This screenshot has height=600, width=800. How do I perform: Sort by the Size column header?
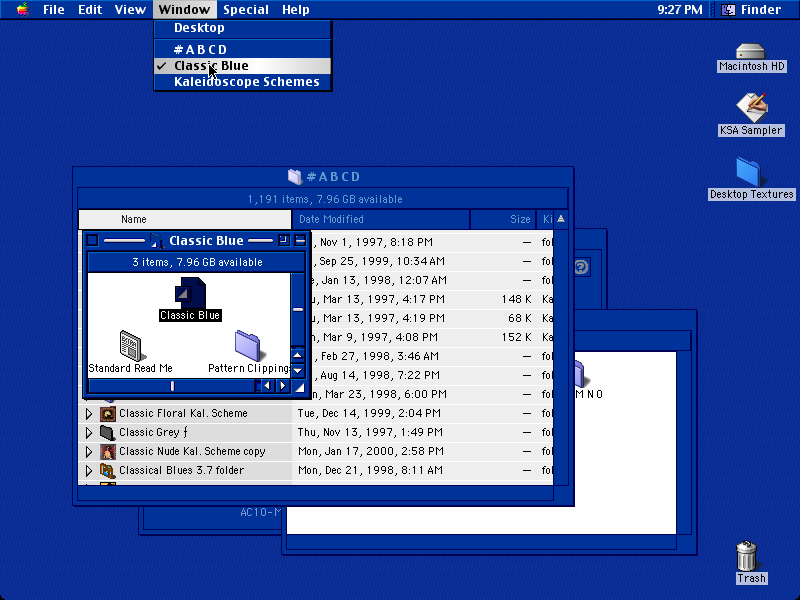pyautogui.click(x=503, y=219)
